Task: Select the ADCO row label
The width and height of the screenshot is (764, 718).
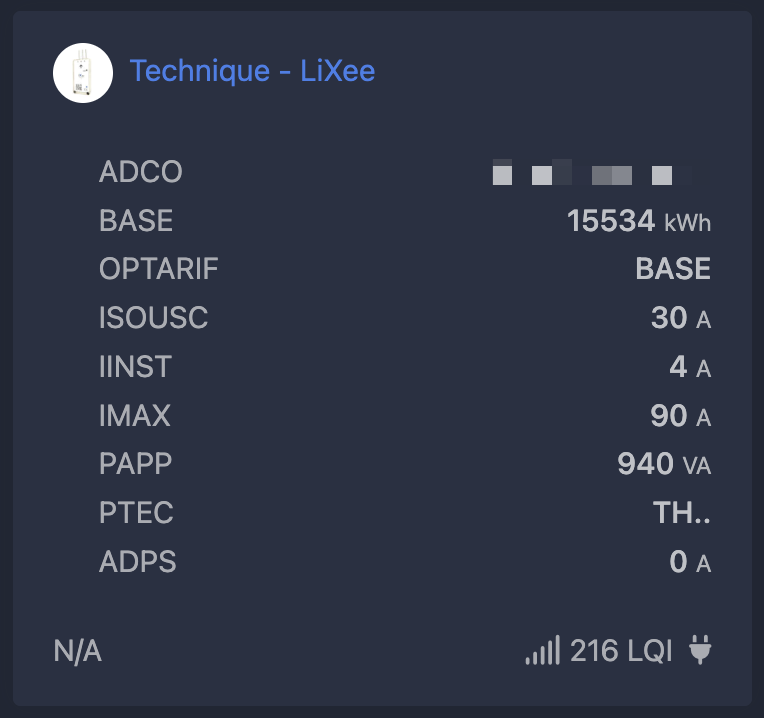Action: click(141, 172)
